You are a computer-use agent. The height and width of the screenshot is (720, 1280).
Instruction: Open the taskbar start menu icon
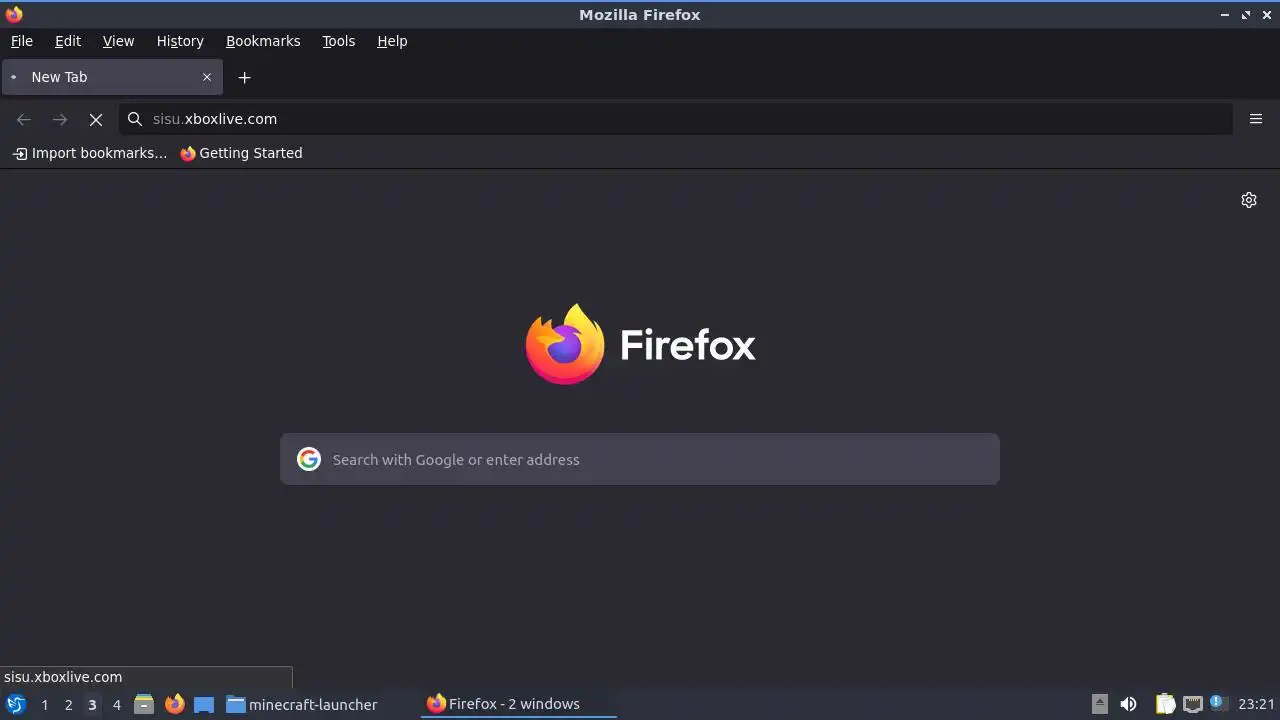click(16, 704)
